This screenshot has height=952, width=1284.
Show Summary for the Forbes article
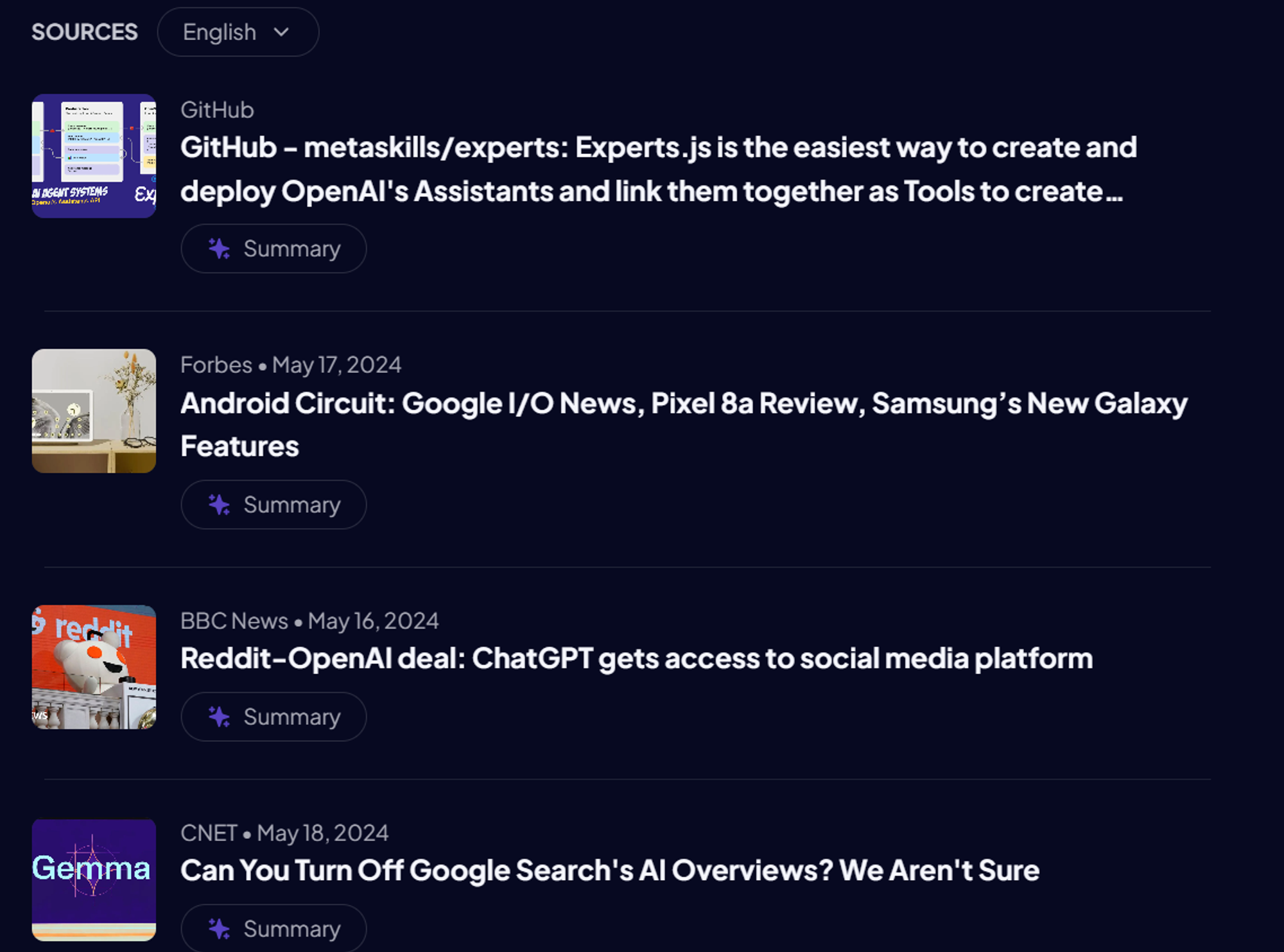(291, 505)
